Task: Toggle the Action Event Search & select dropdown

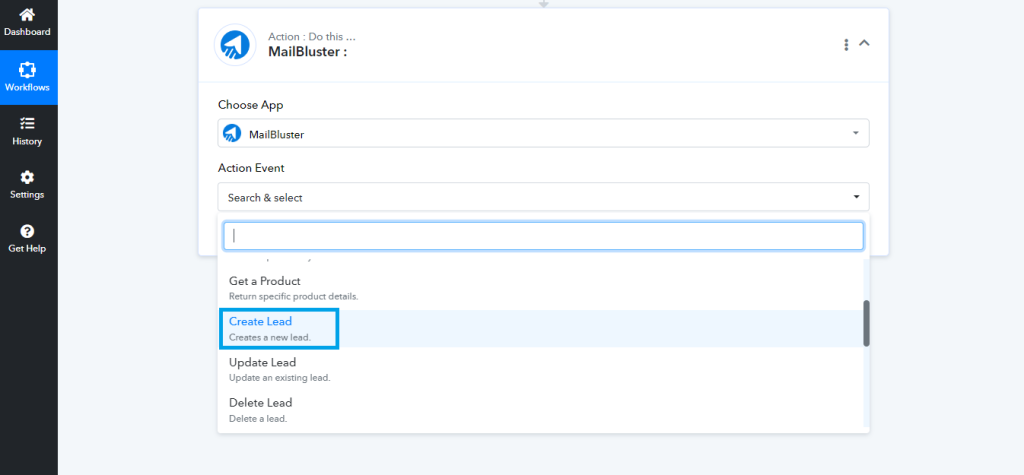Action: (x=543, y=197)
